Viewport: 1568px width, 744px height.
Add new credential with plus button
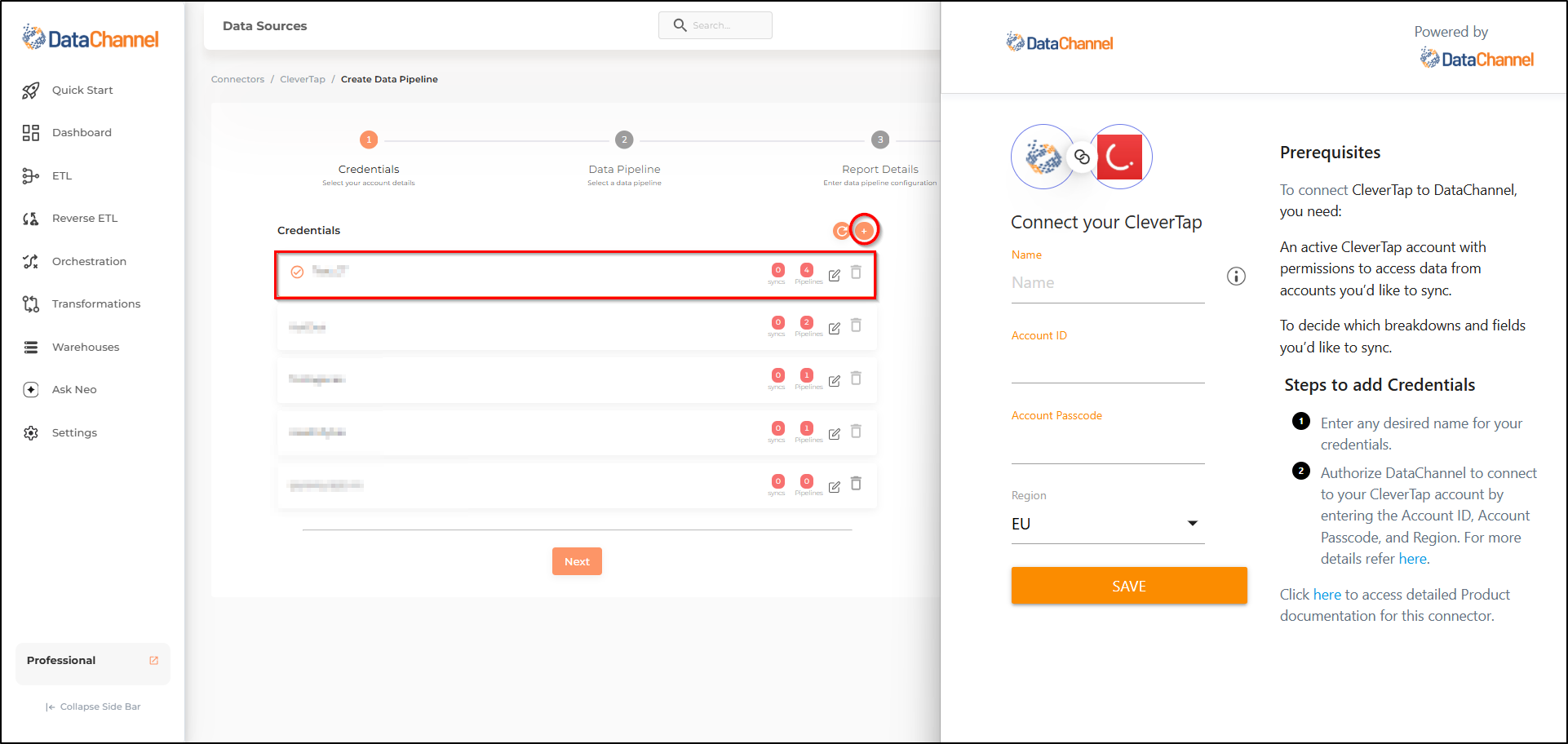tap(864, 231)
